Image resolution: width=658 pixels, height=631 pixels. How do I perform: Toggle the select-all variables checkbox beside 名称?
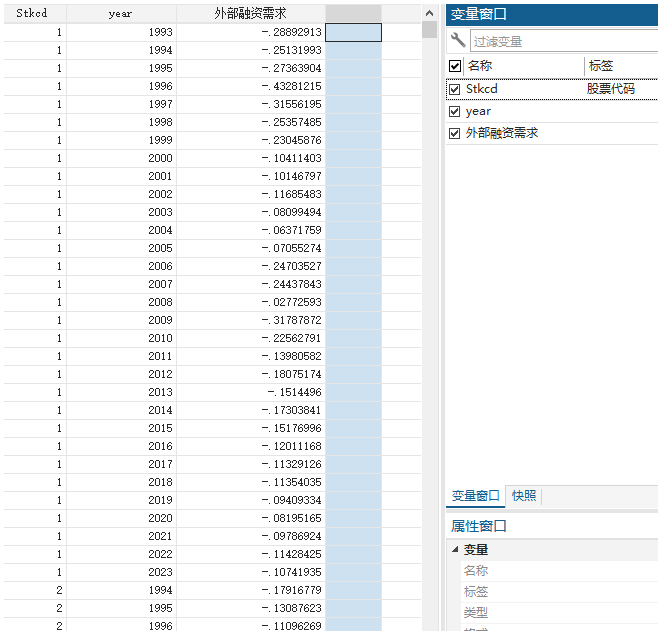click(455, 66)
